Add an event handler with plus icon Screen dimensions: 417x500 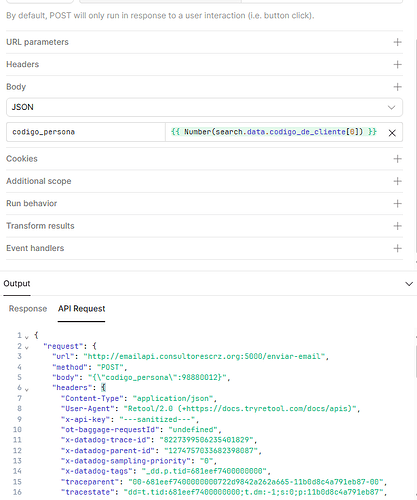[x=397, y=248]
